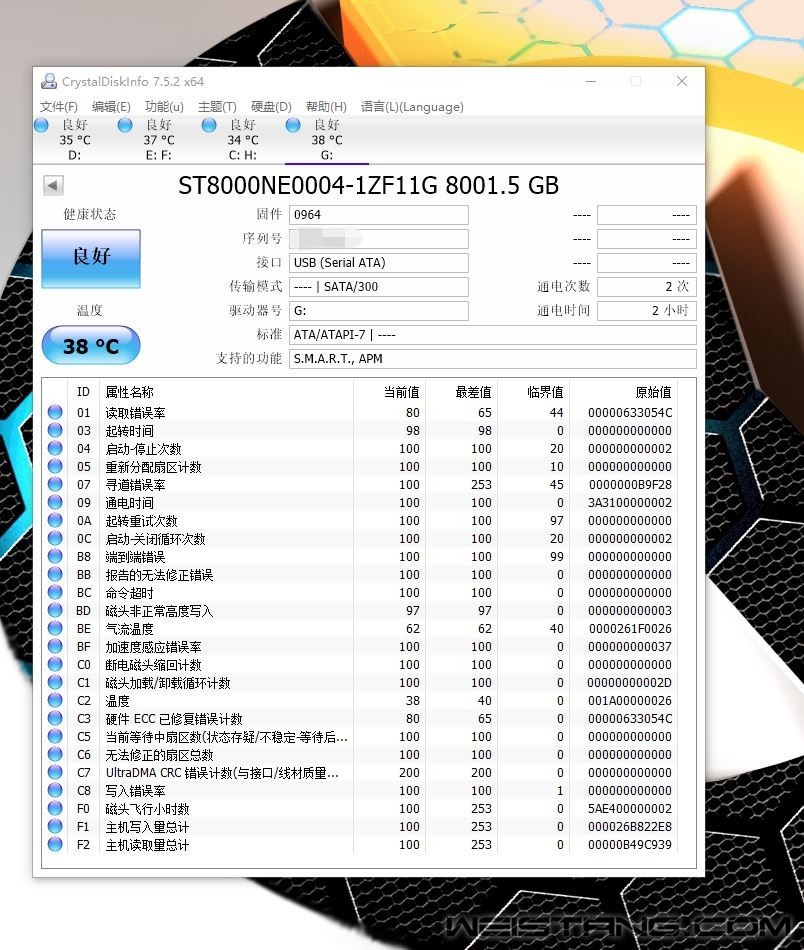Click the power-on hours value 2 小时
The height and width of the screenshot is (950, 804).
point(646,311)
